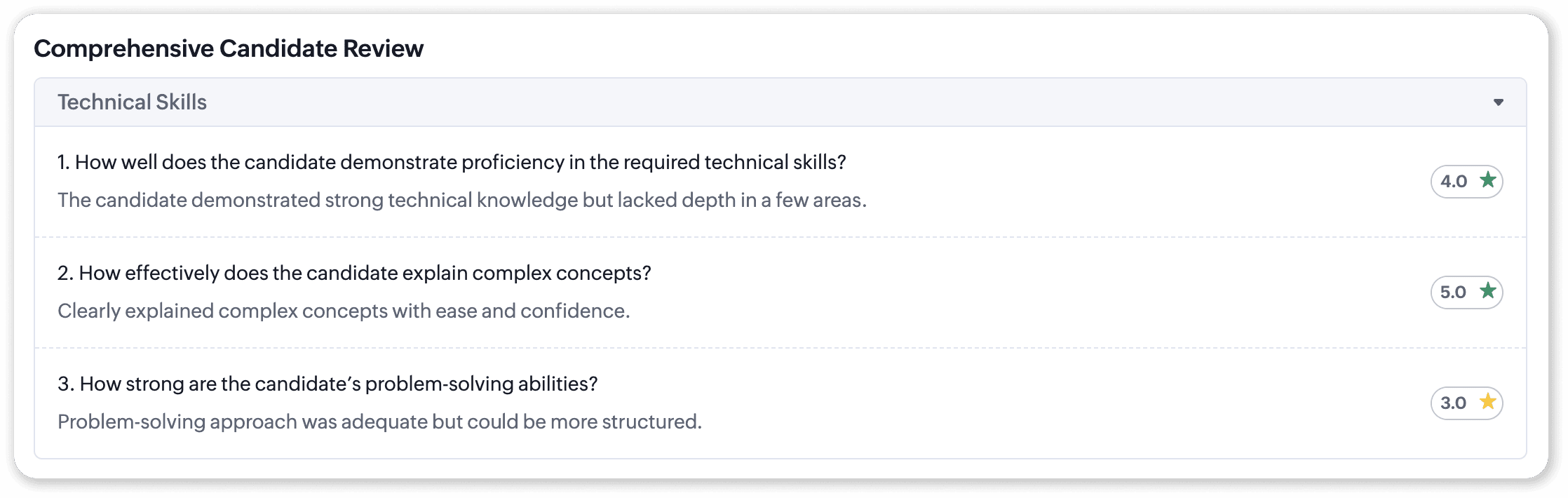
Task: Click the number 1. before the first question
Action: pyautogui.click(x=63, y=162)
